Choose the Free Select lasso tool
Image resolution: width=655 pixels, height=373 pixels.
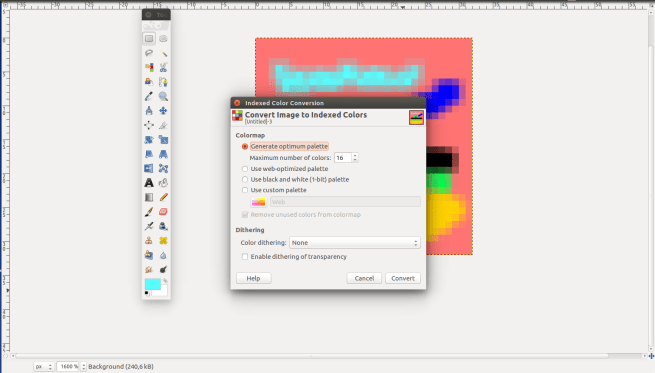pos(149,53)
